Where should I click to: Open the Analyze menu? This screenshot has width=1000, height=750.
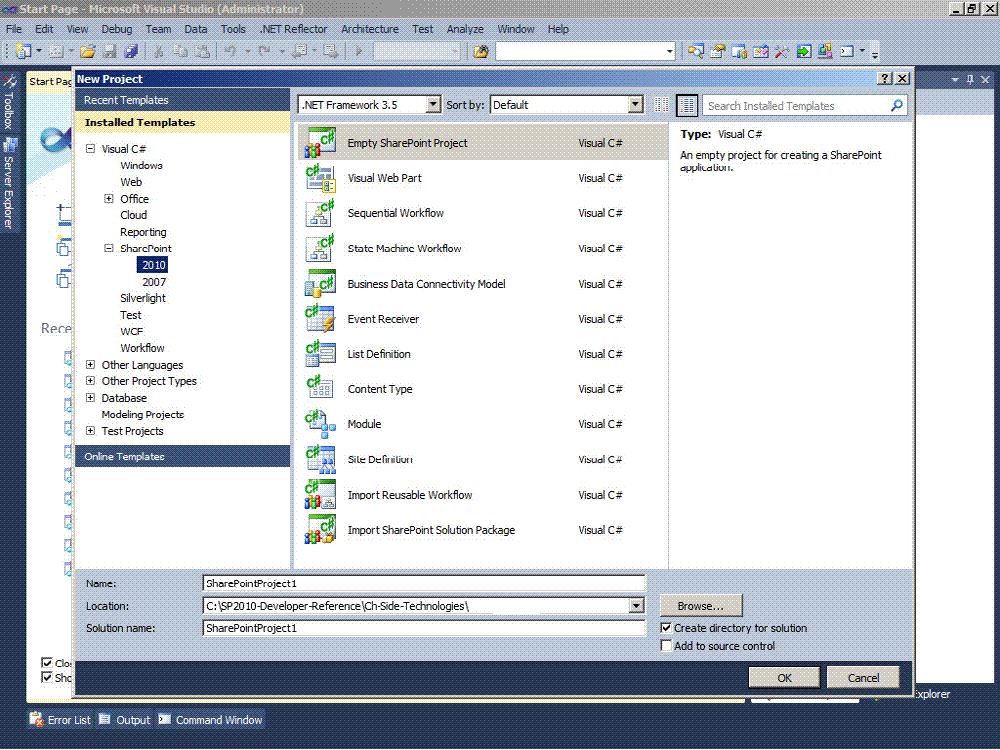point(465,29)
